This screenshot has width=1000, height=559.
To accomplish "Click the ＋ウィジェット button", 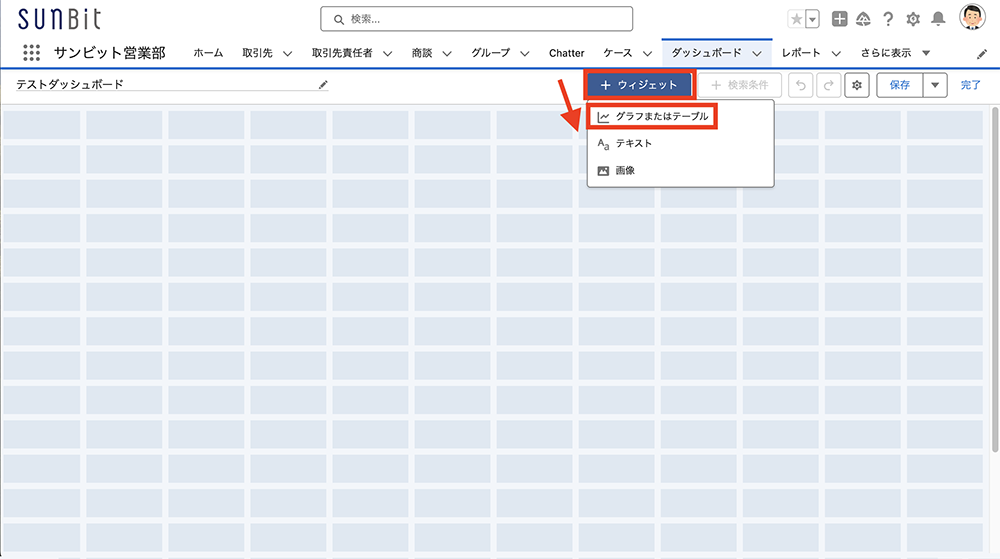I will pyautogui.click(x=638, y=85).
